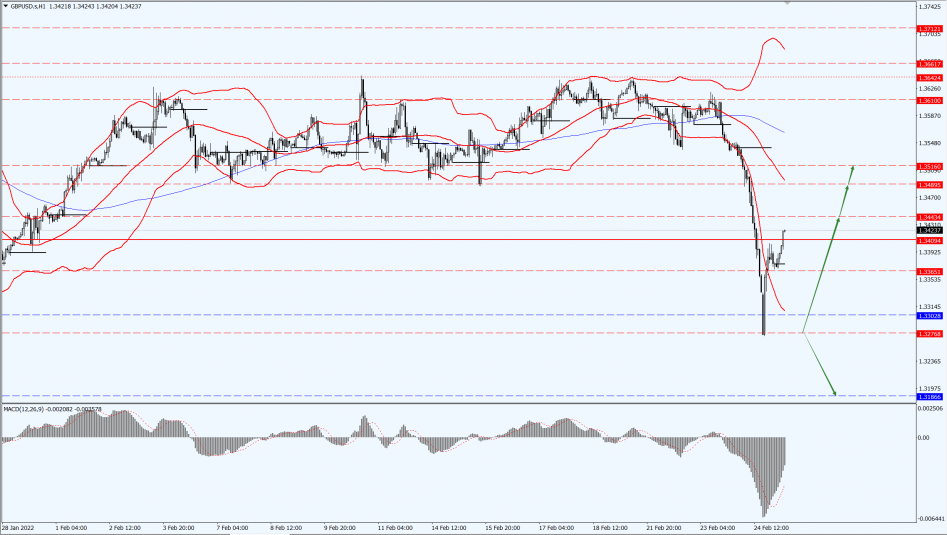This screenshot has width=947, height=535.
Task: Select the 1.36617 red price label
Action: pos(929,64)
